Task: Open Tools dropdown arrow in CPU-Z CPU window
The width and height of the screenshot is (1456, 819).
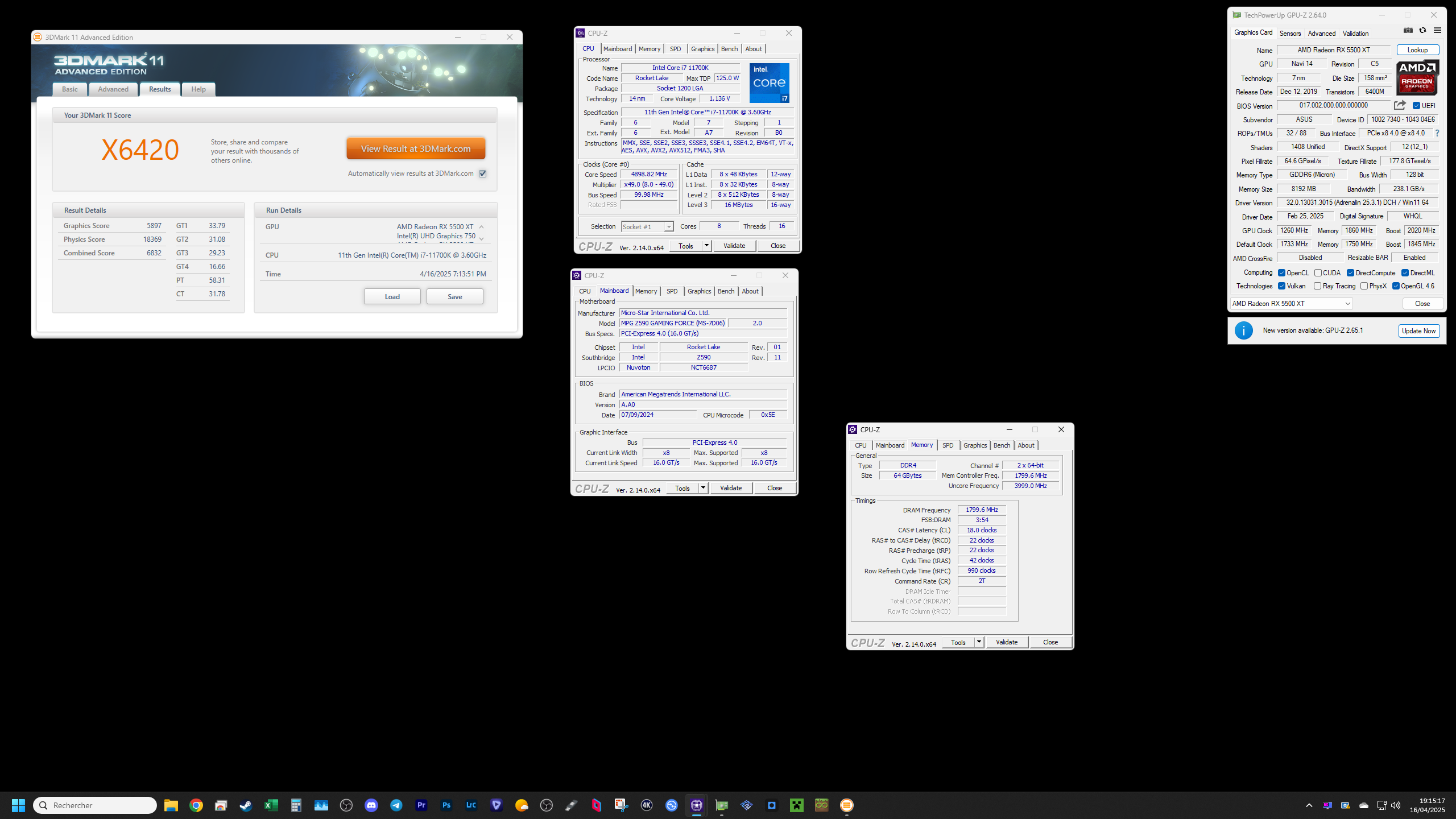Action: click(x=706, y=246)
